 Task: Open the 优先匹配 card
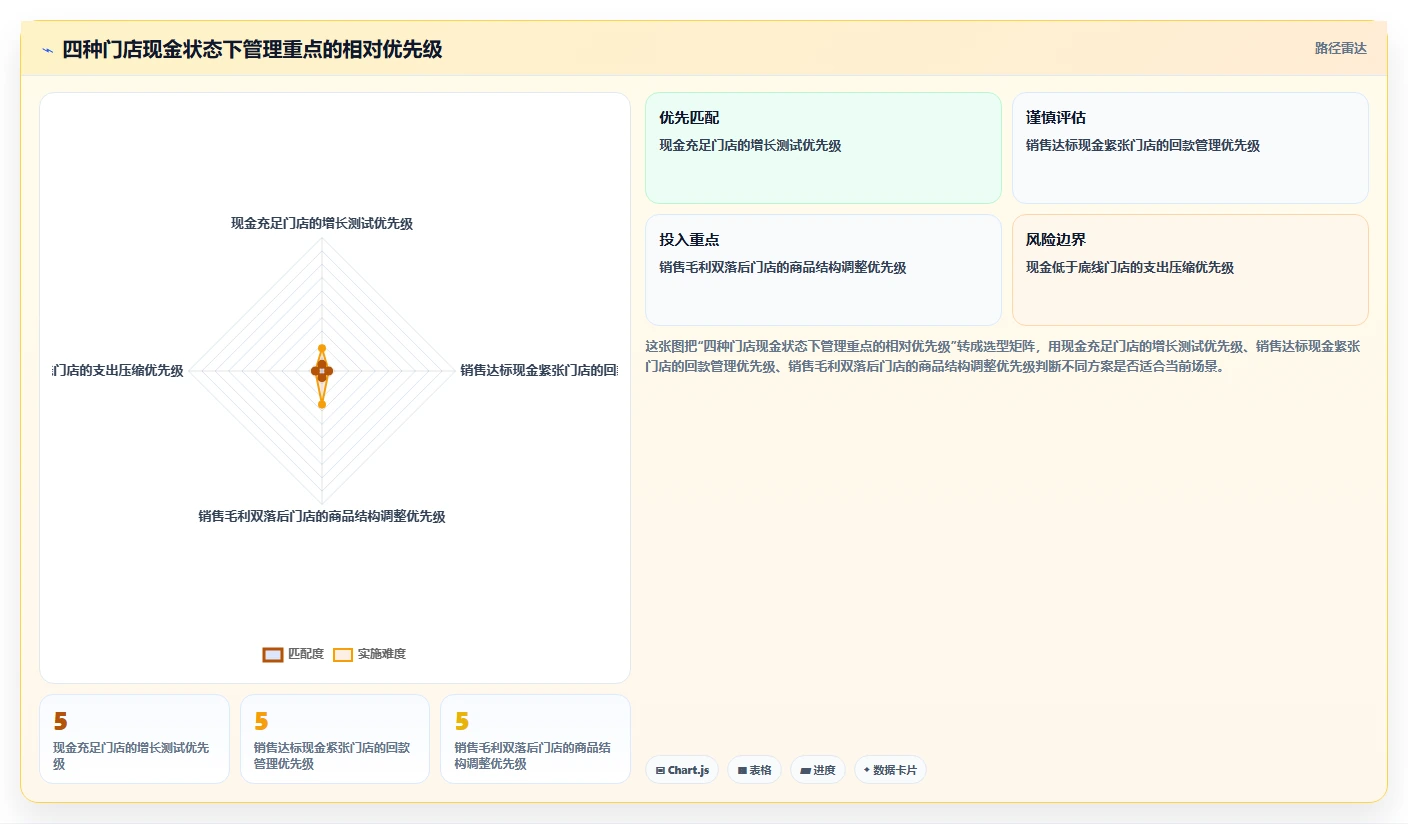pyautogui.click(x=823, y=148)
